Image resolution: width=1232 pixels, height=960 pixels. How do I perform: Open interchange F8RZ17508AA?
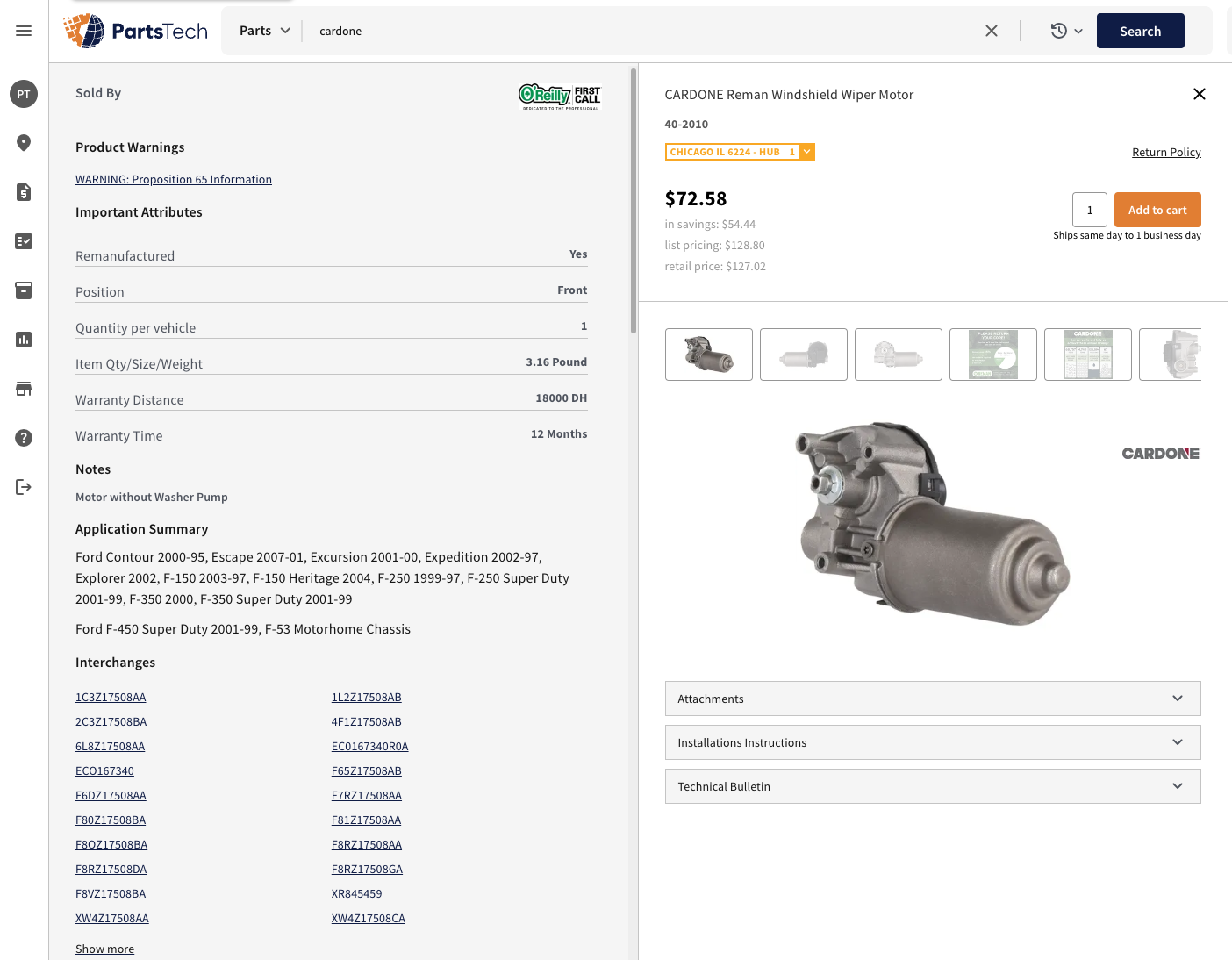366,844
